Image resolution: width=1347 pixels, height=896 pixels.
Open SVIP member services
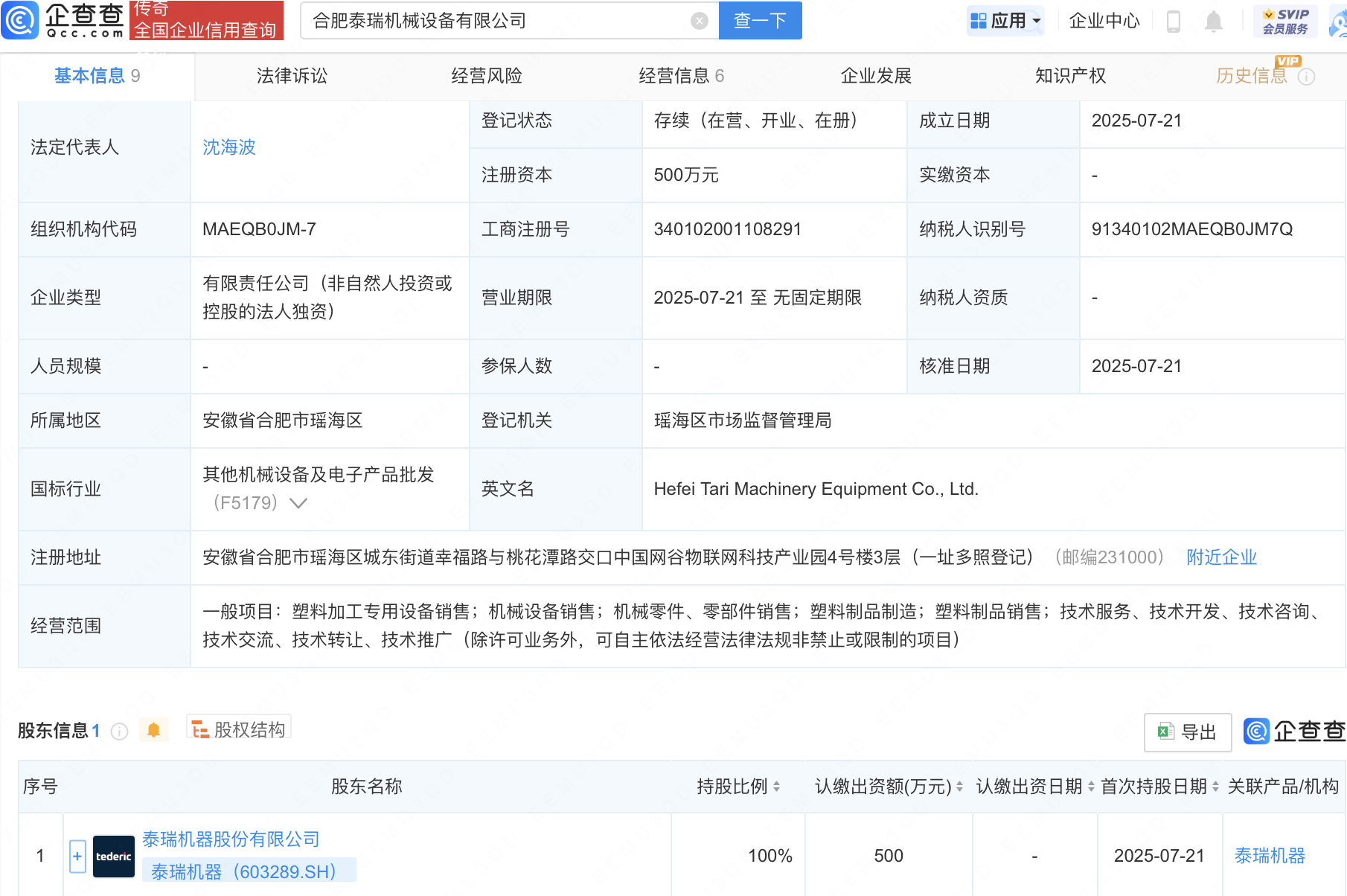pyautogui.click(x=1285, y=21)
